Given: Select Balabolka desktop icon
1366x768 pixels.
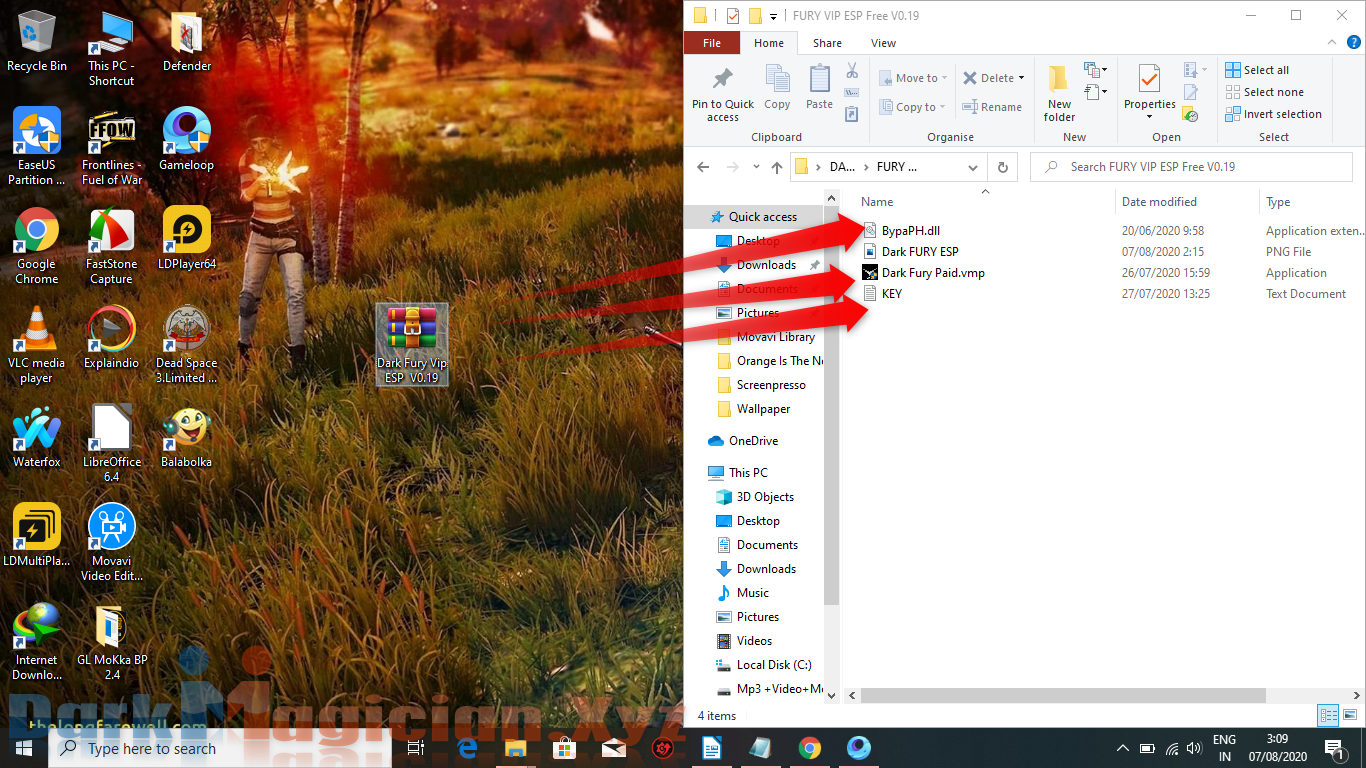Looking at the screenshot, I should [187, 437].
